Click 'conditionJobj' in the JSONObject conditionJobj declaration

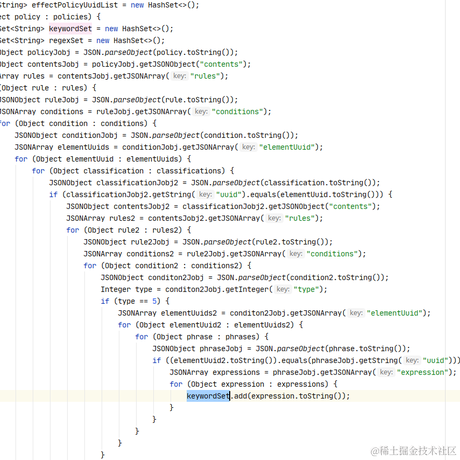[x=90, y=135]
